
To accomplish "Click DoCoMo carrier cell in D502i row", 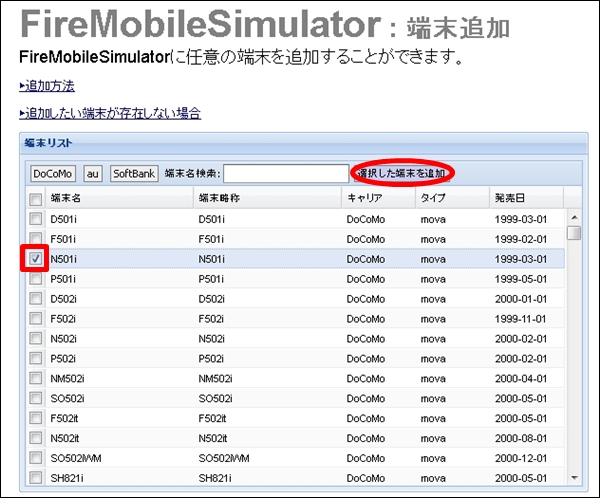I will pos(366,299).
